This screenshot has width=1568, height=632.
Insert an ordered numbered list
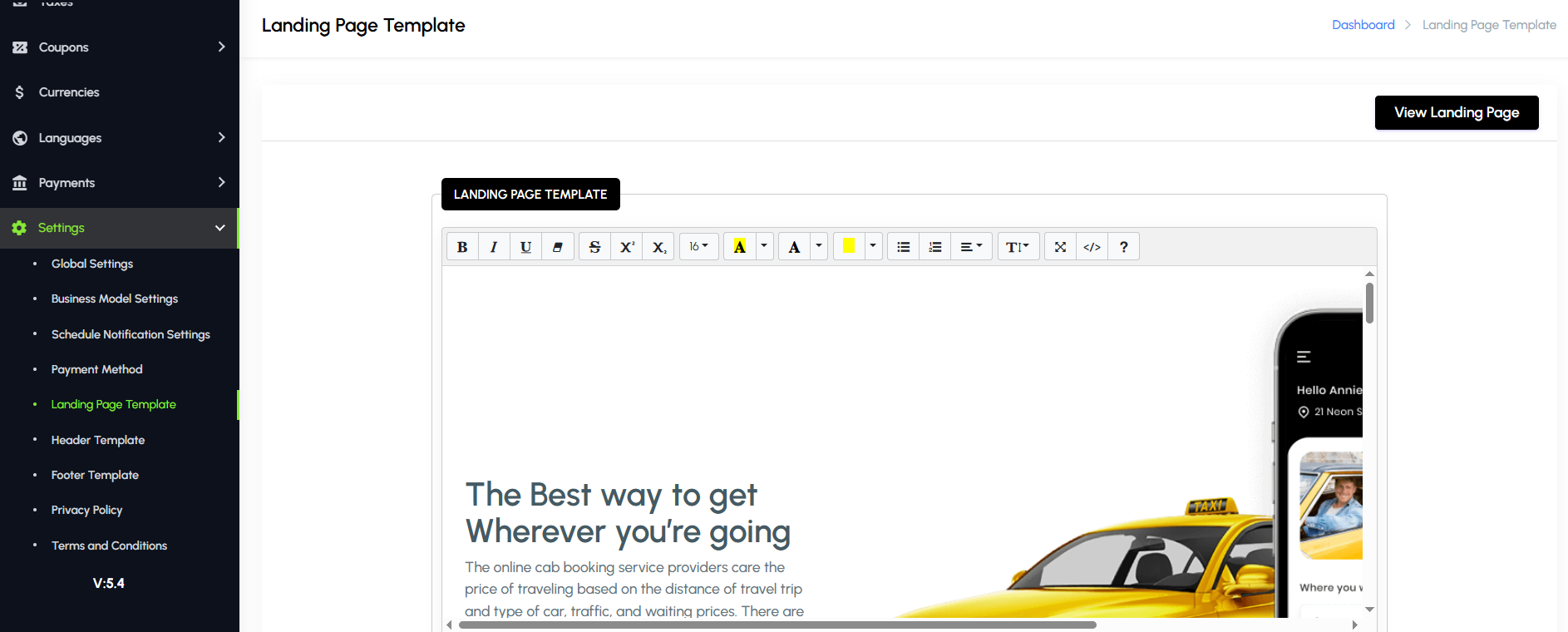(935, 247)
